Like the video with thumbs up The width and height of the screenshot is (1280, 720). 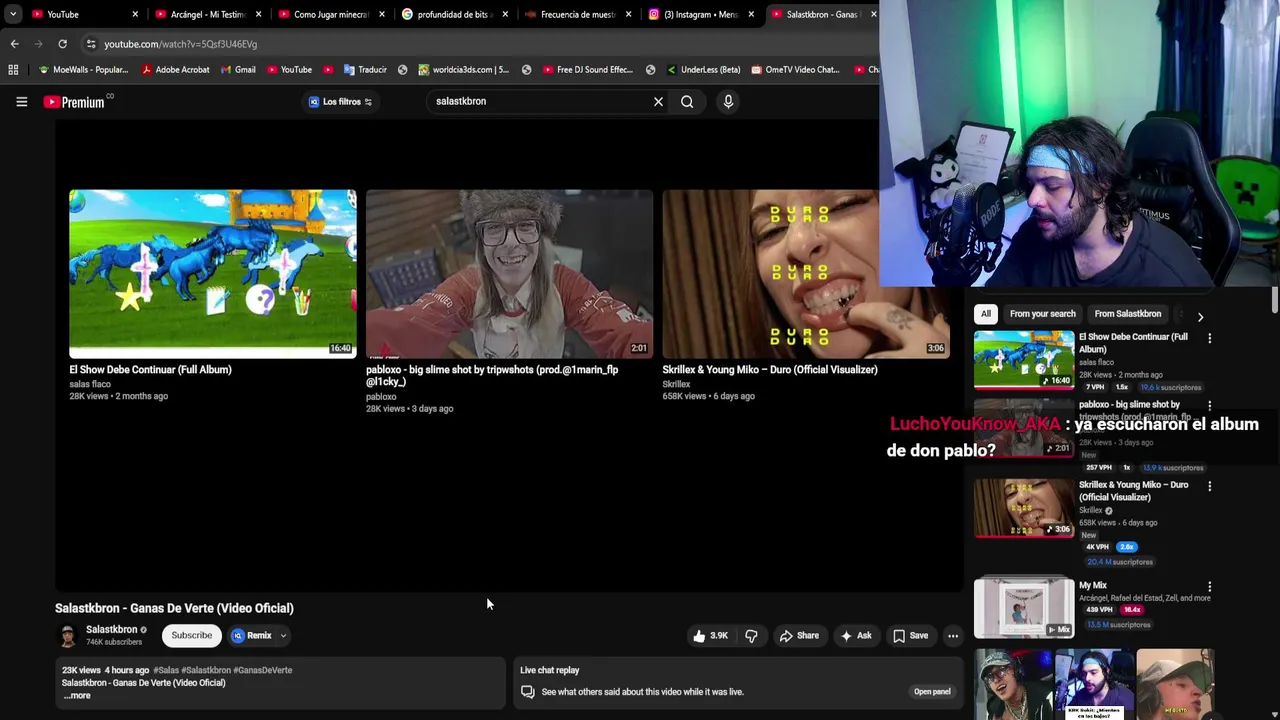[x=711, y=636]
